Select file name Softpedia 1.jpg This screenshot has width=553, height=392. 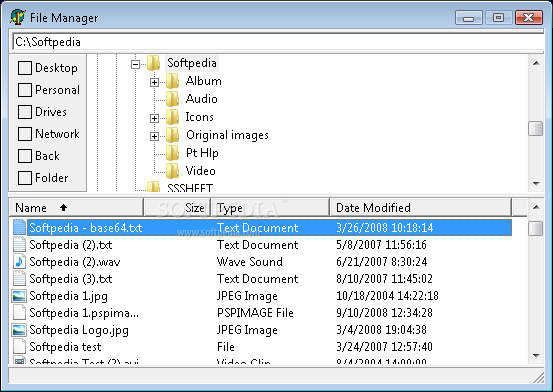68,296
